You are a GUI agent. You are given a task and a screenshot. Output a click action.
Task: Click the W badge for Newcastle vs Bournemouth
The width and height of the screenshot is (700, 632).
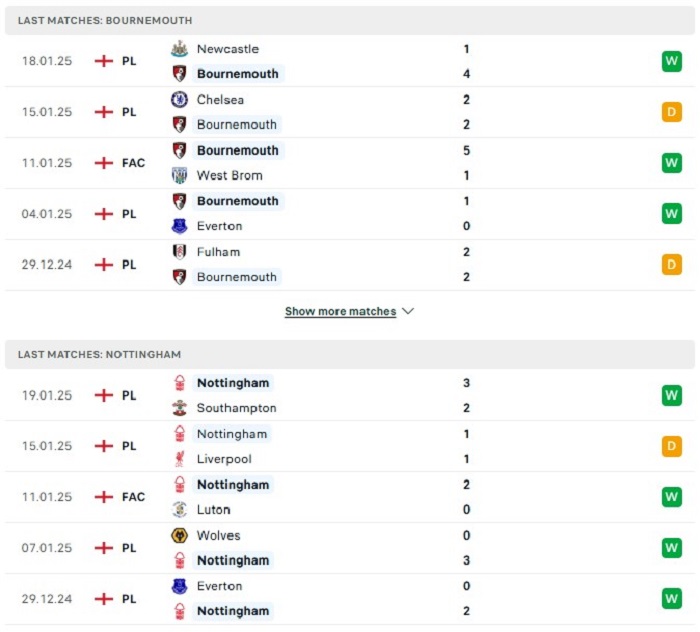click(671, 61)
